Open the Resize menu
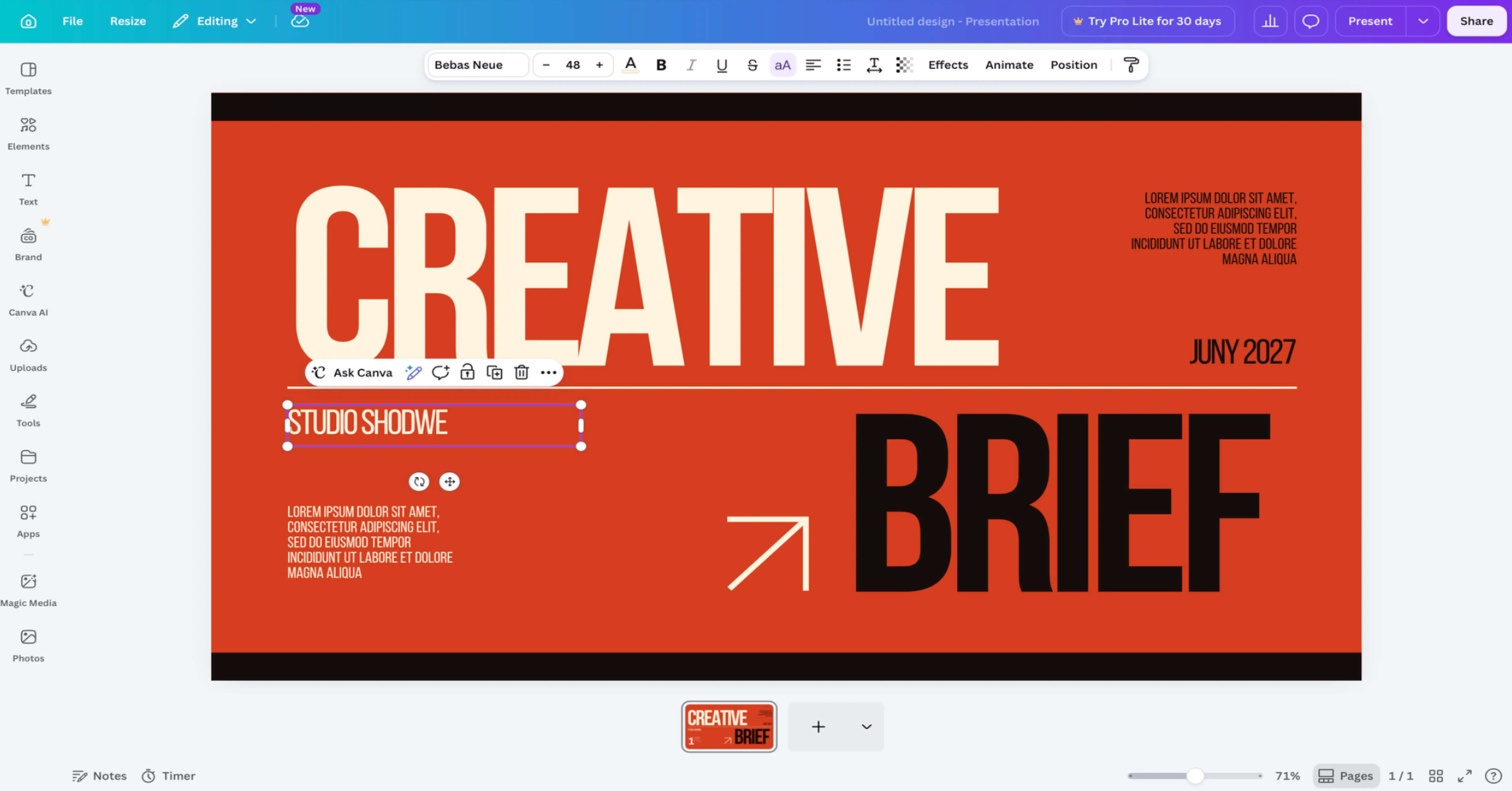This screenshot has width=1512, height=791. [x=128, y=21]
